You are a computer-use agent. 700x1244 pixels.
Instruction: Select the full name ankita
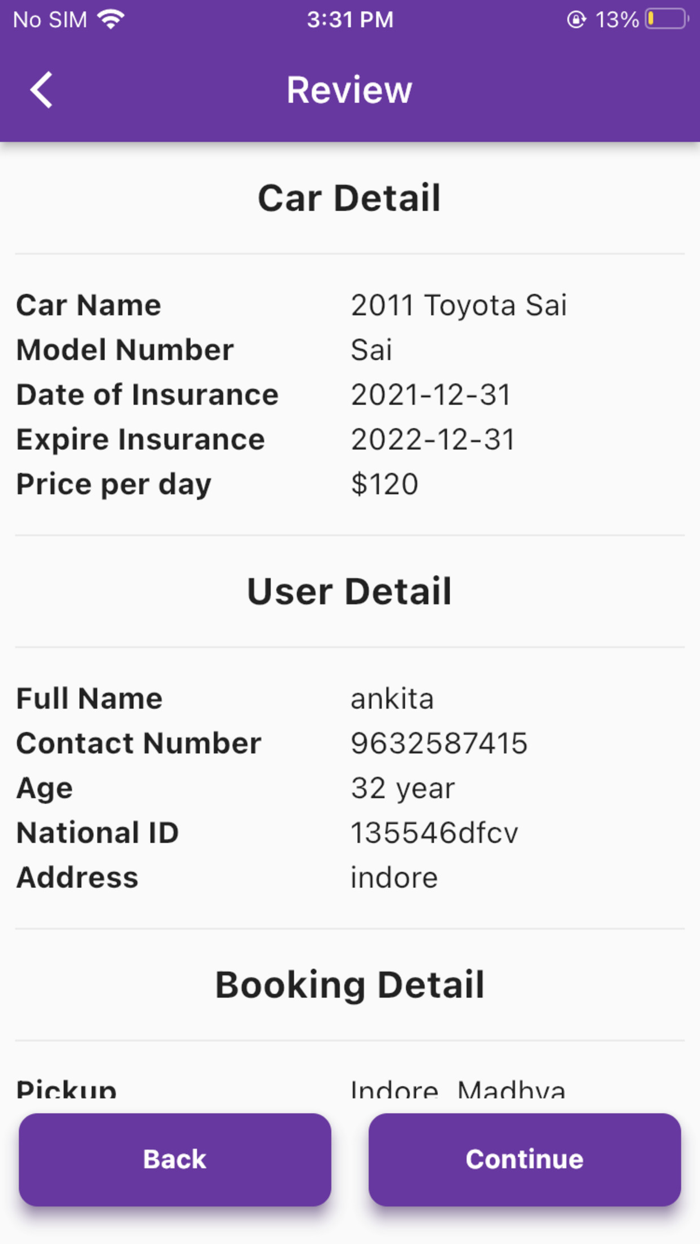391,698
